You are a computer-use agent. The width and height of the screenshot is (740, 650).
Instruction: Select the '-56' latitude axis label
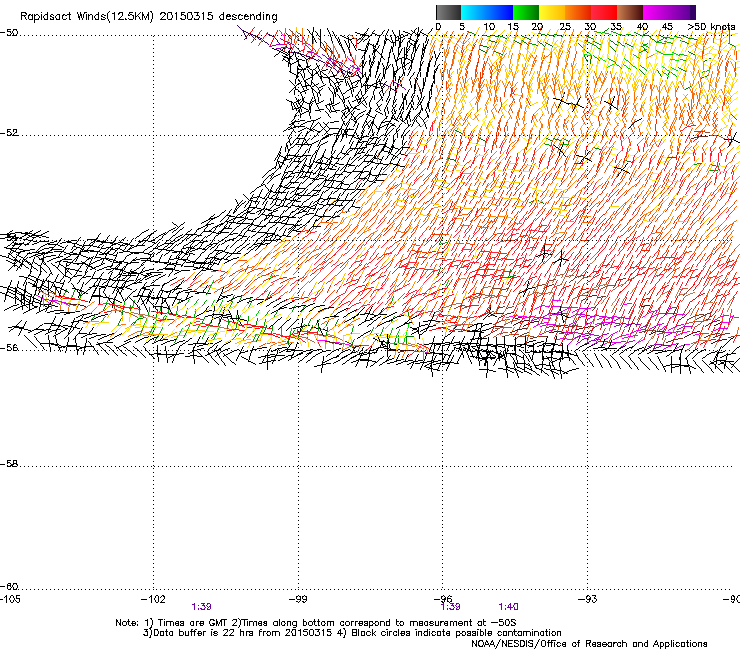(9, 348)
